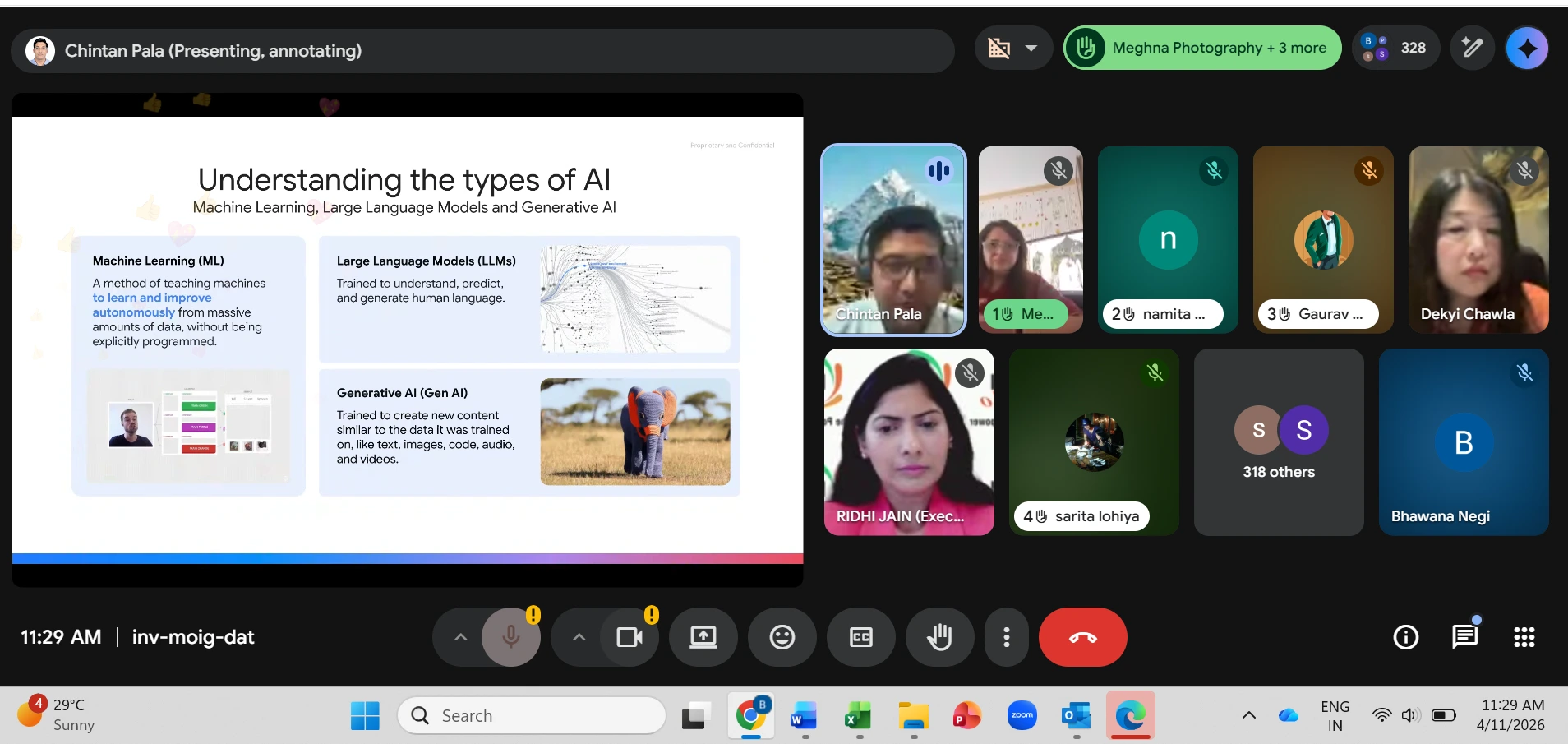Select the 318 others participant tile

(x=1279, y=442)
